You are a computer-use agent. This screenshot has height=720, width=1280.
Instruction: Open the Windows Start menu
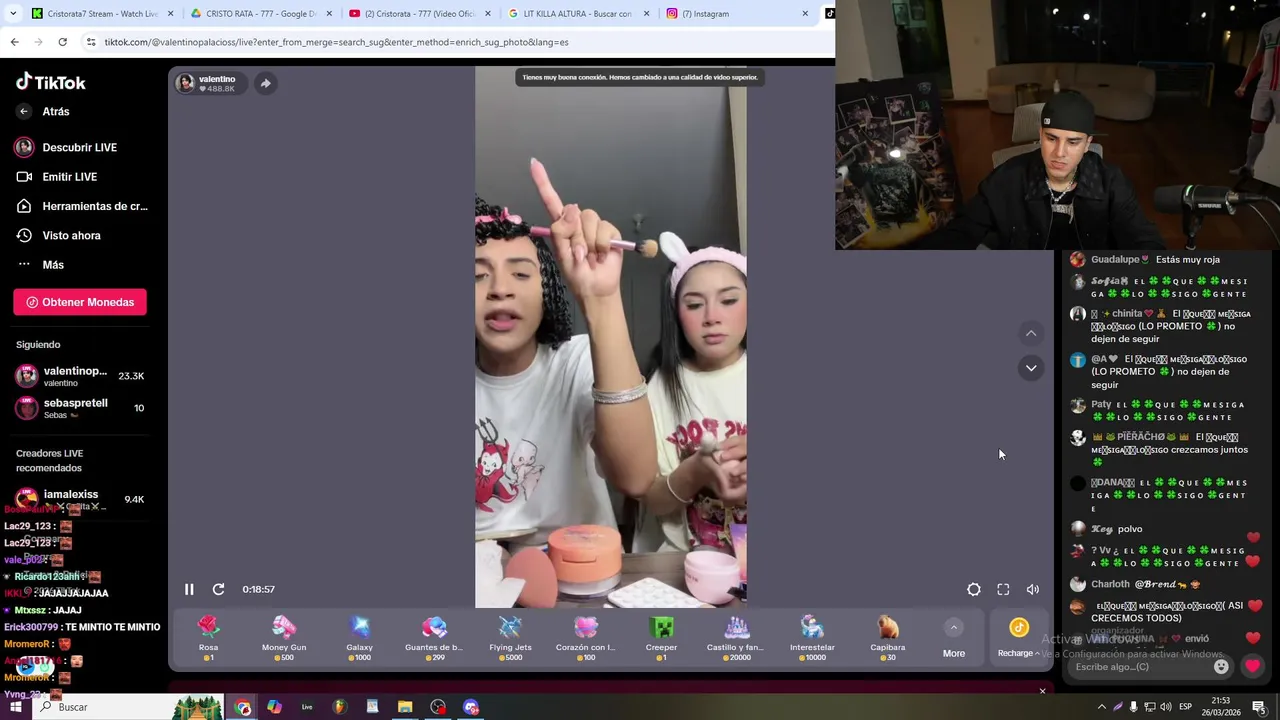[x=15, y=707]
